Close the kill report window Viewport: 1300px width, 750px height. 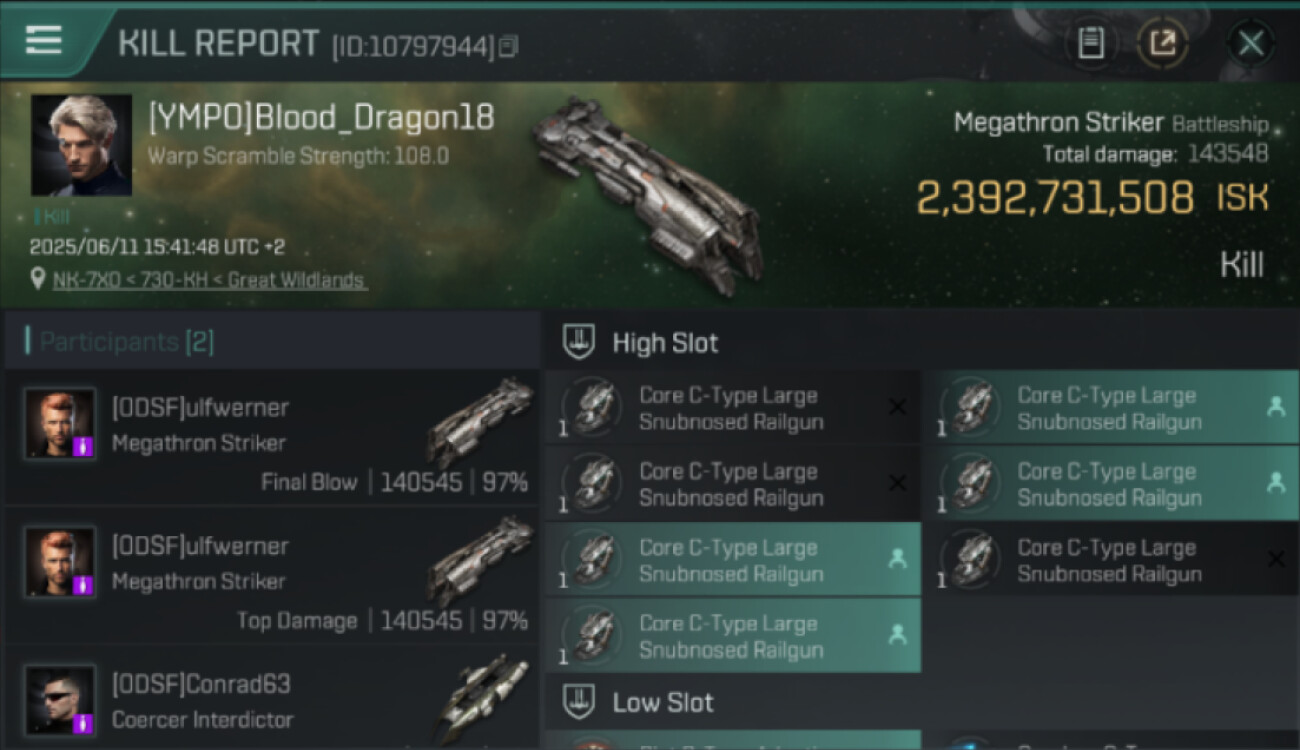click(1250, 43)
